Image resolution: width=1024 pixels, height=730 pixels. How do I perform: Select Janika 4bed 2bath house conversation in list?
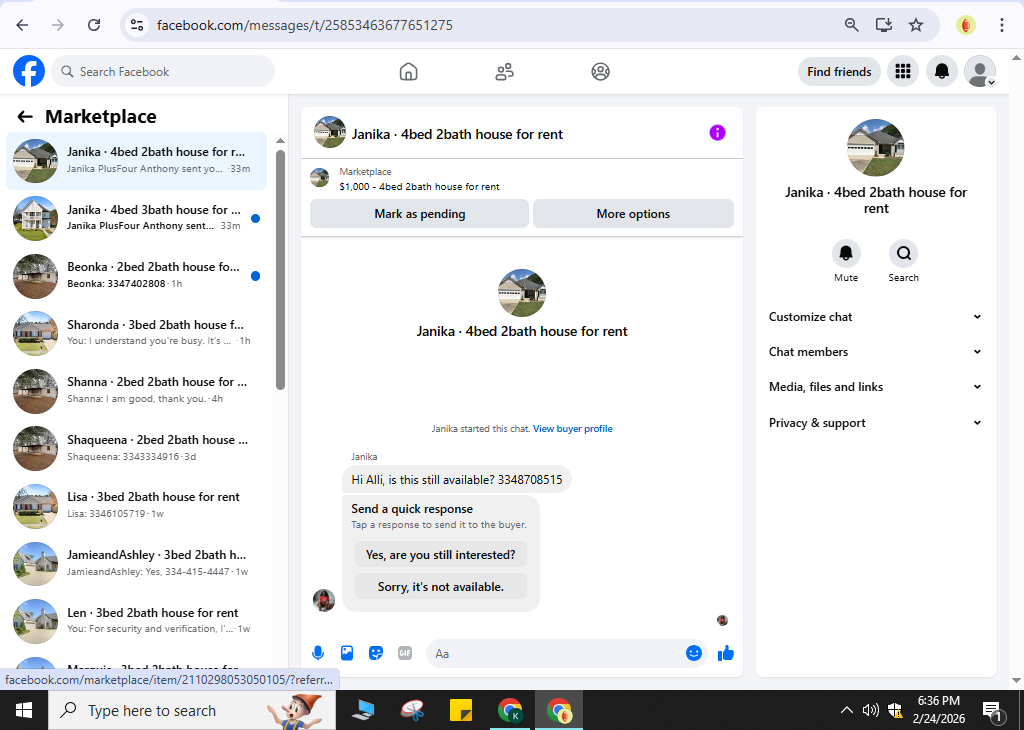(x=136, y=161)
